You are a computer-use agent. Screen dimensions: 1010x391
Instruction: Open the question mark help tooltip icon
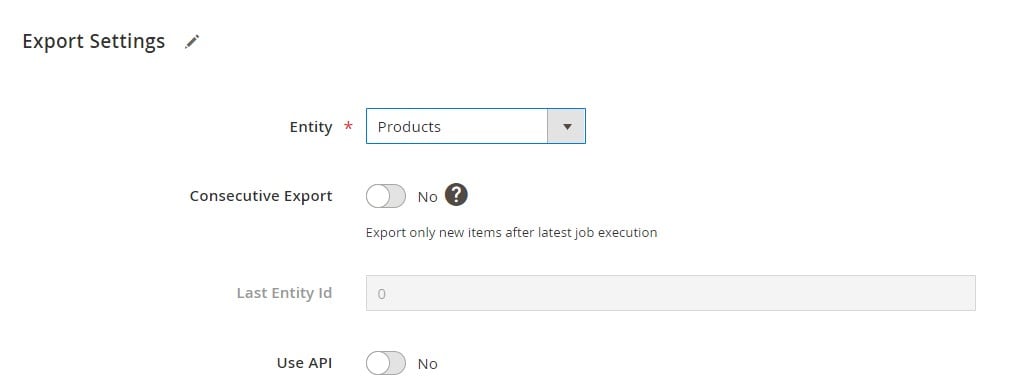pyautogui.click(x=456, y=195)
